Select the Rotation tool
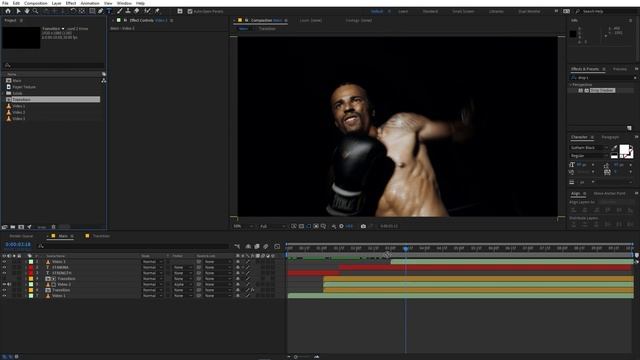Viewport: 640px width, 360px height. [x=73, y=11]
